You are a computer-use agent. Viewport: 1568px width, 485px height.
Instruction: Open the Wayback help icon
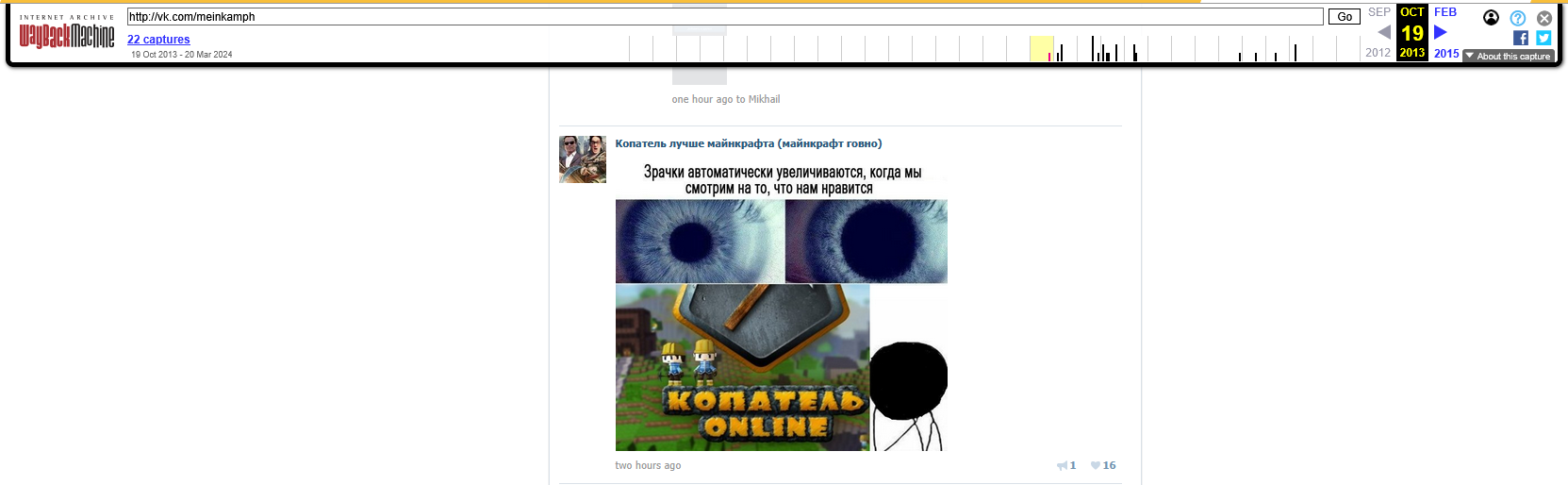tap(1517, 18)
